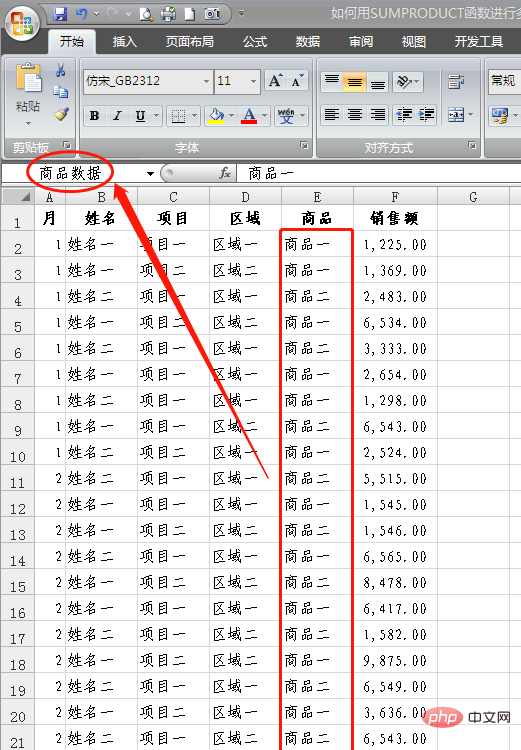Toggle bold formatting
The width and height of the screenshot is (521, 750).
click(x=95, y=116)
